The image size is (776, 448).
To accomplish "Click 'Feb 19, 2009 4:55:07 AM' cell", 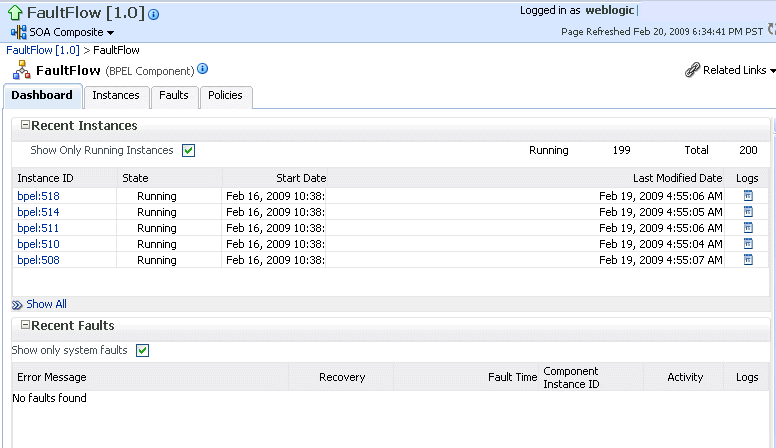I will 661,260.
